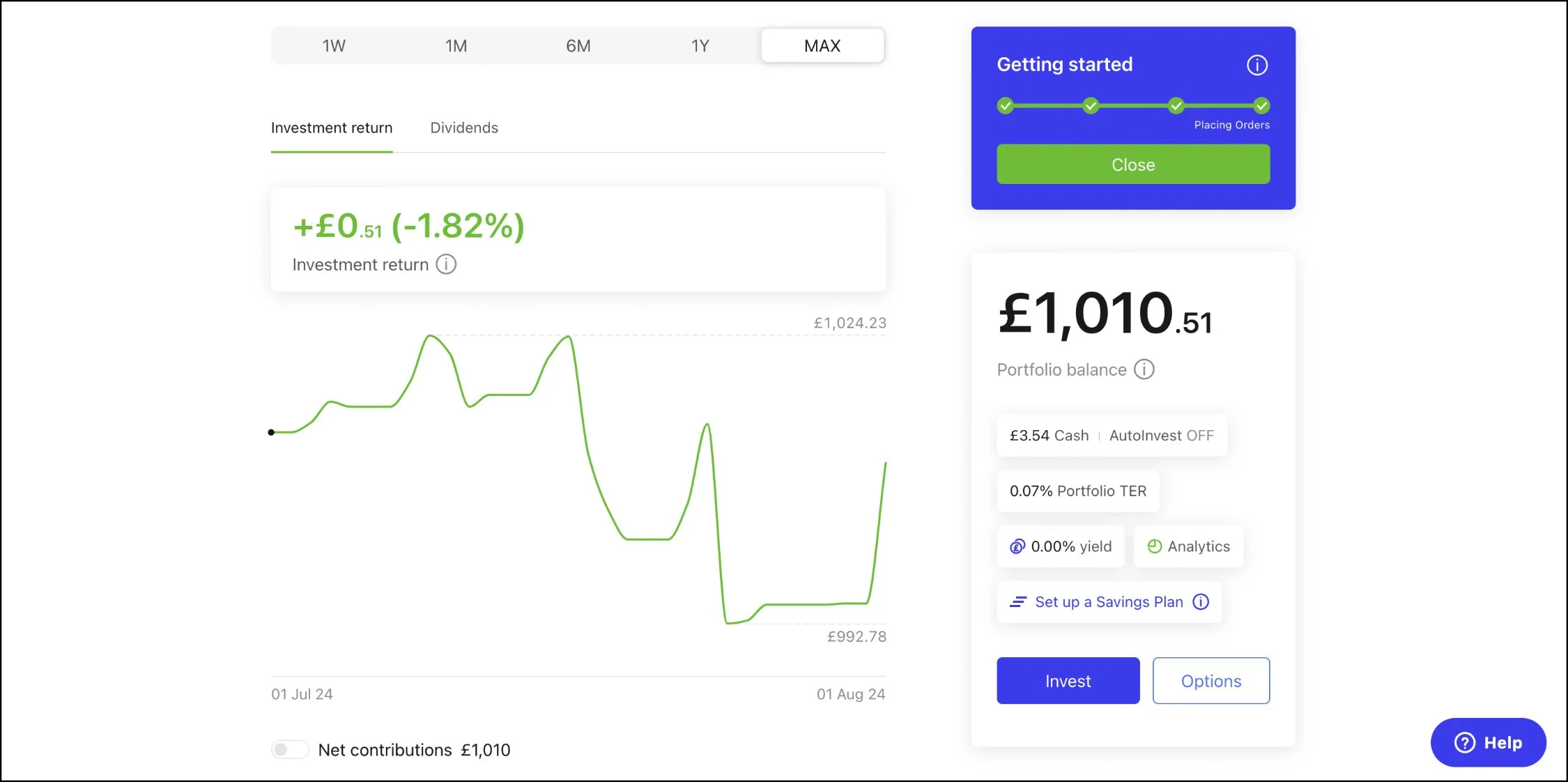Click the yield coin icon
The height and width of the screenshot is (782, 1568).
(1017, 546)
